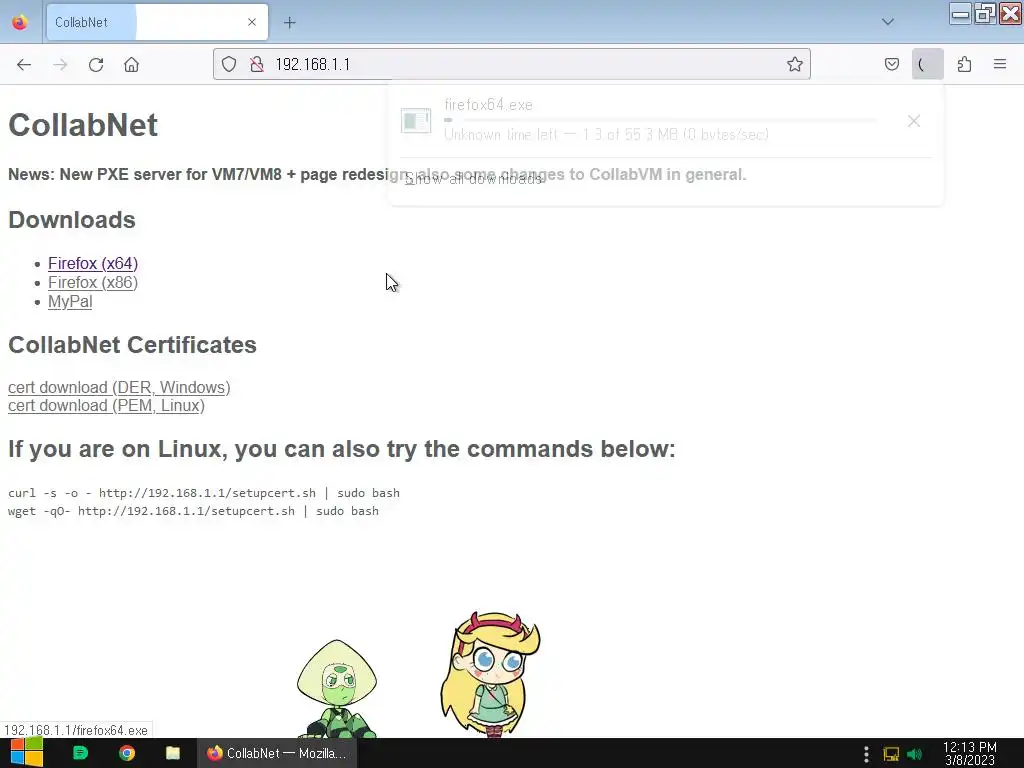Launch Chrome from the taskbar
The width and height of the screenshot is (1024, 768).
click(127, 753)
